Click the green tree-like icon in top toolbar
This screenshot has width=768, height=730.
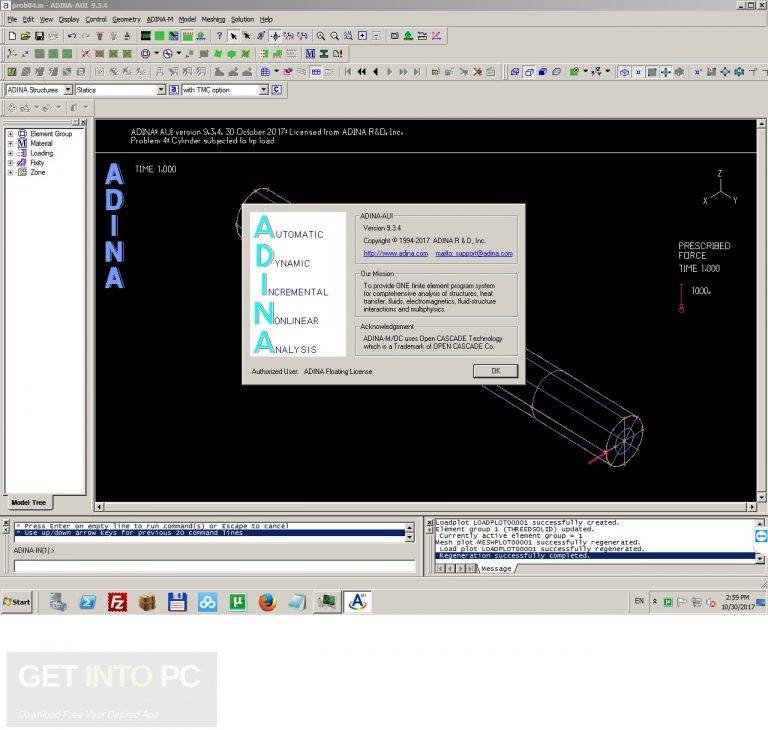(408, 36)
